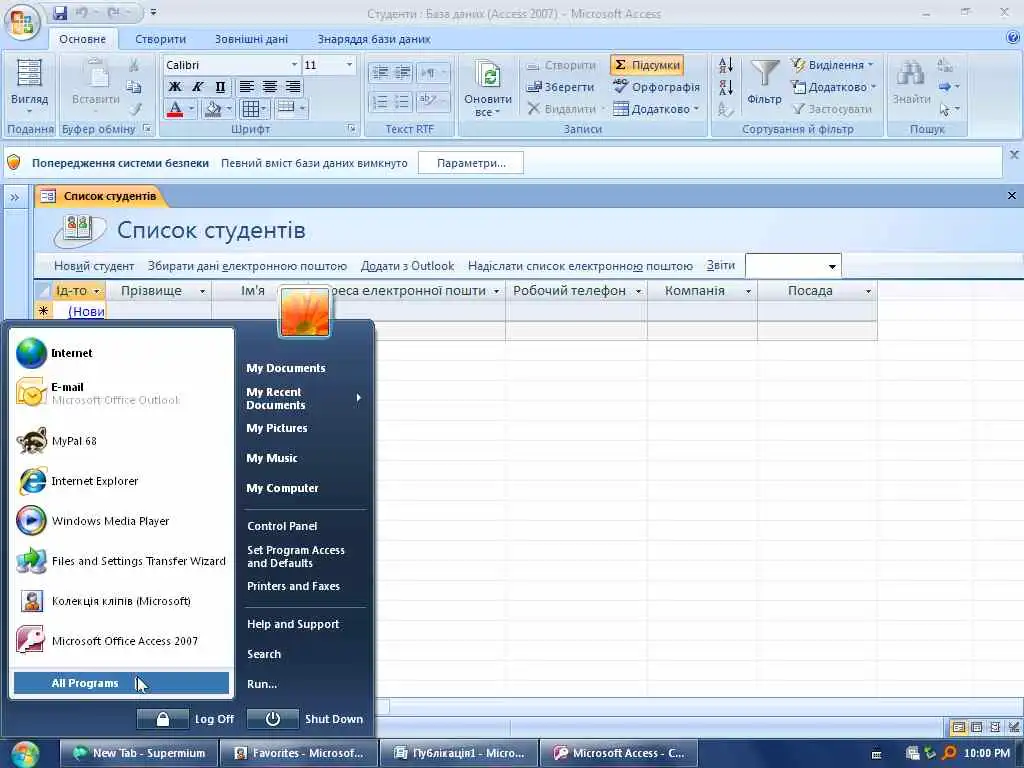Open the Access help icon
This screenshot has height=768, width=1024.
[1013, 38]
